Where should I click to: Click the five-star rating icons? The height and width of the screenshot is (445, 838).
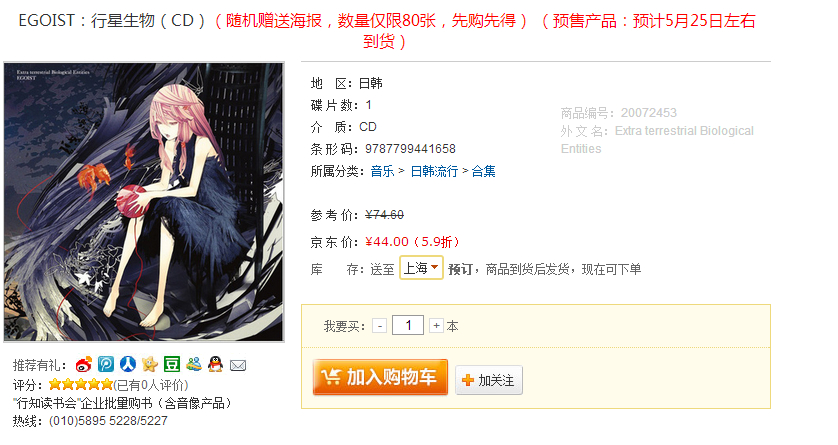(81, 384)
